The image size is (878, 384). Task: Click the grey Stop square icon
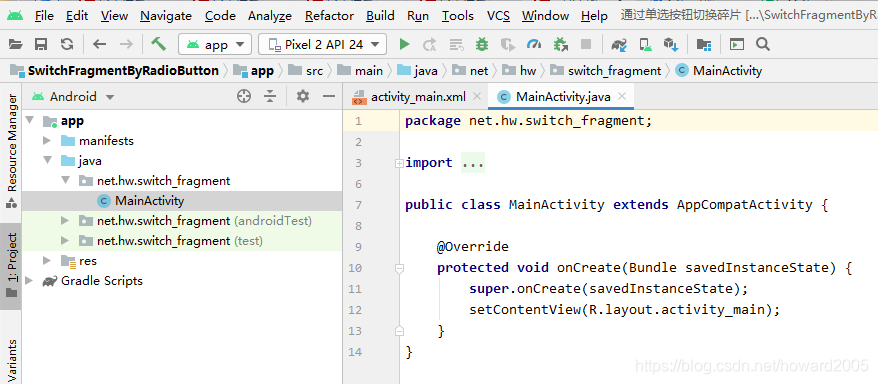click(x=586, y=44)
